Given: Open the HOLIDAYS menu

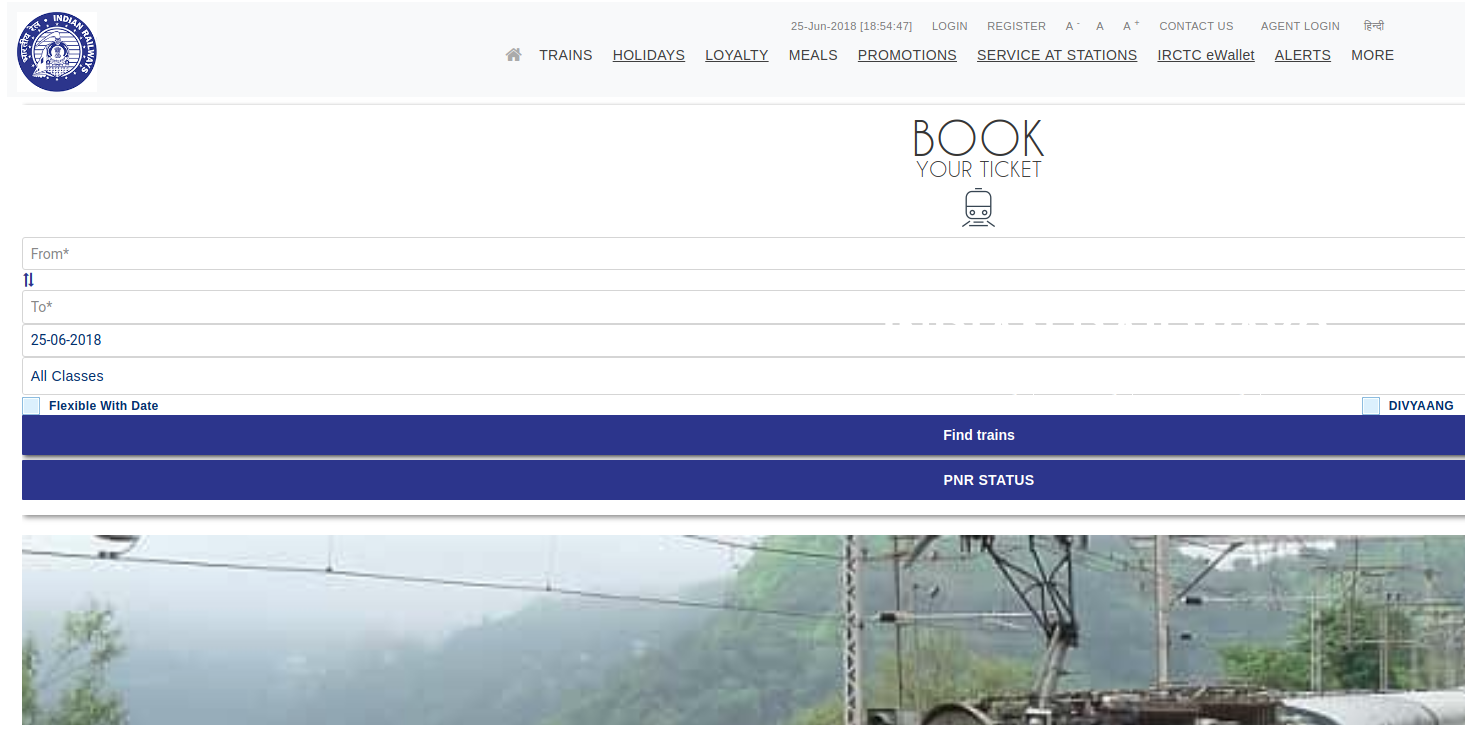Looking at the screenshot, I should [x=649, y=55].
